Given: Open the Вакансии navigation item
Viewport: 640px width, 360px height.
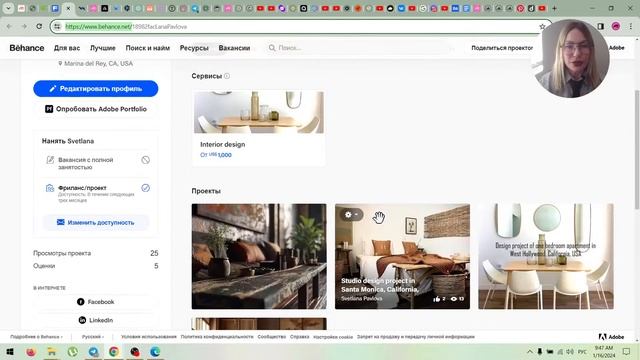Looking at the screenshot, I should click(x=234, y=48).
